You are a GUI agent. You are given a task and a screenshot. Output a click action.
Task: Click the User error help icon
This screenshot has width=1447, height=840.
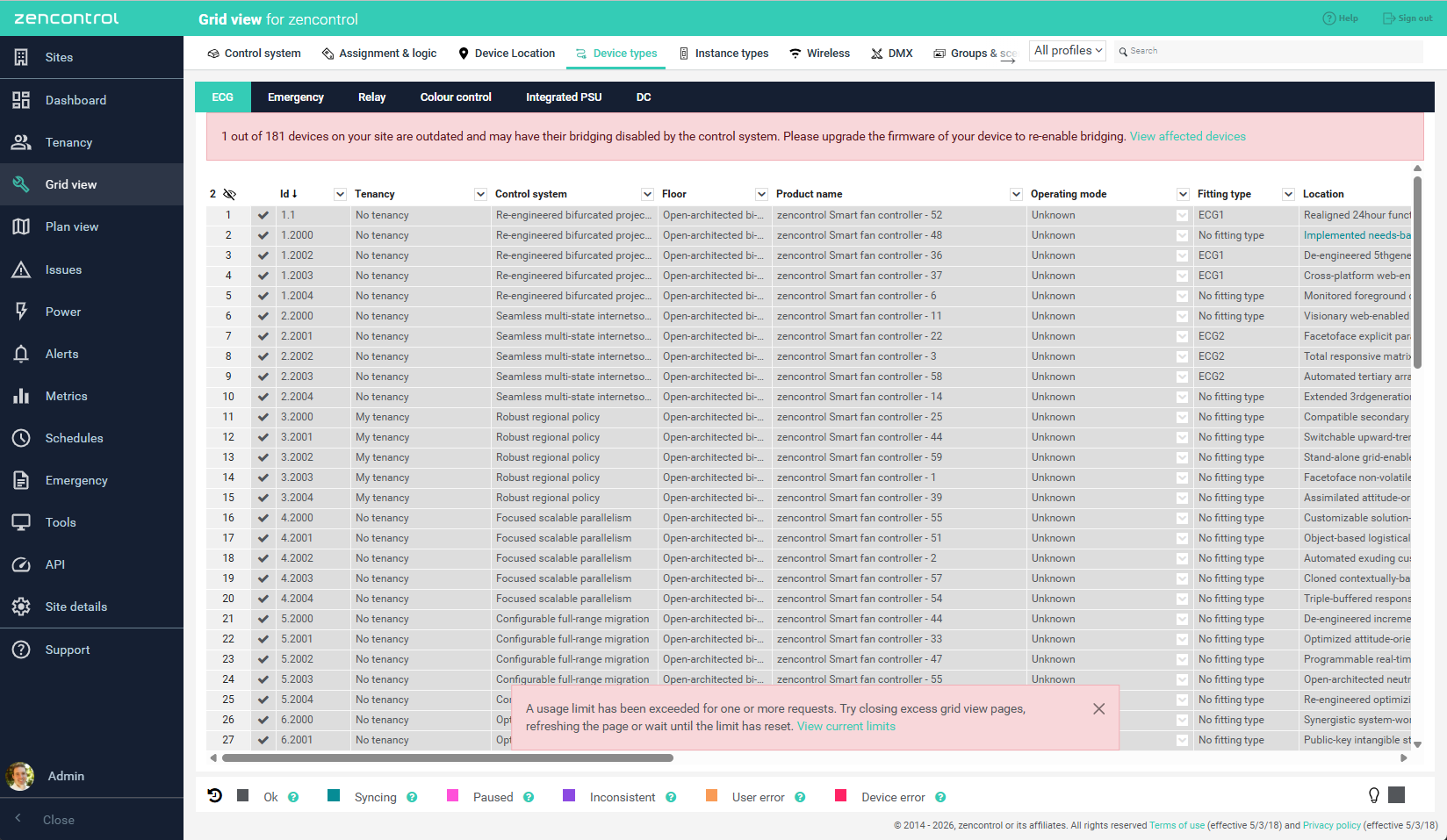point(800,797)
